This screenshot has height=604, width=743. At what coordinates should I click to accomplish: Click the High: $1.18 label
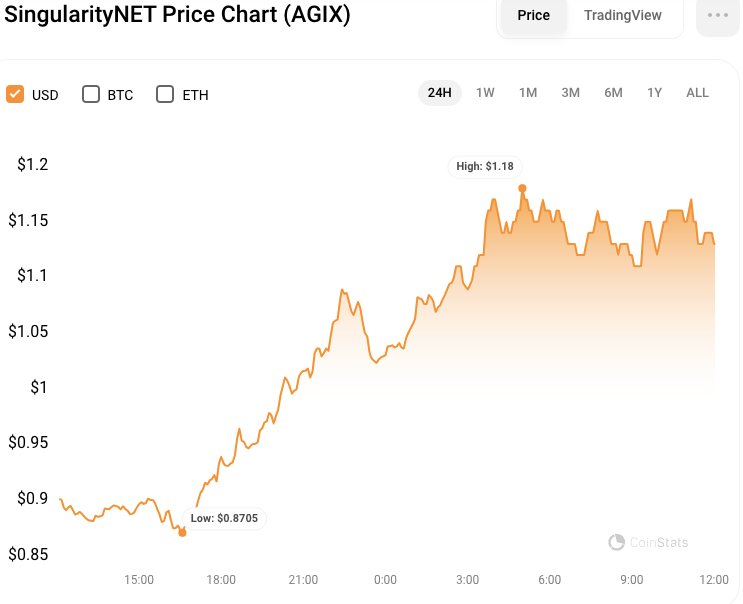pyautogui.click(x=485, y=166)
